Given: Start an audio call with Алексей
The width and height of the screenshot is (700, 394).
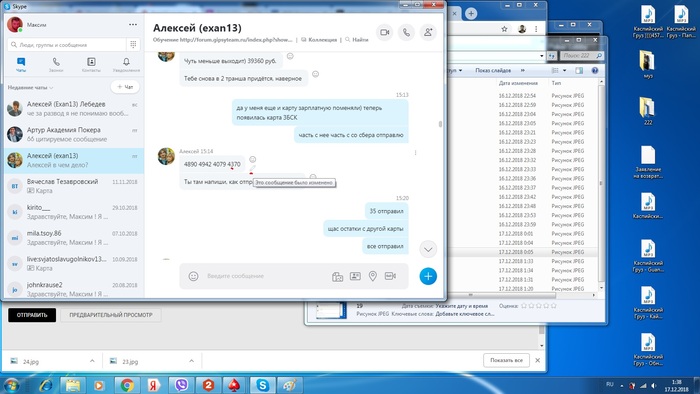Looking at the screenshot, I should [x=406, y=32].
